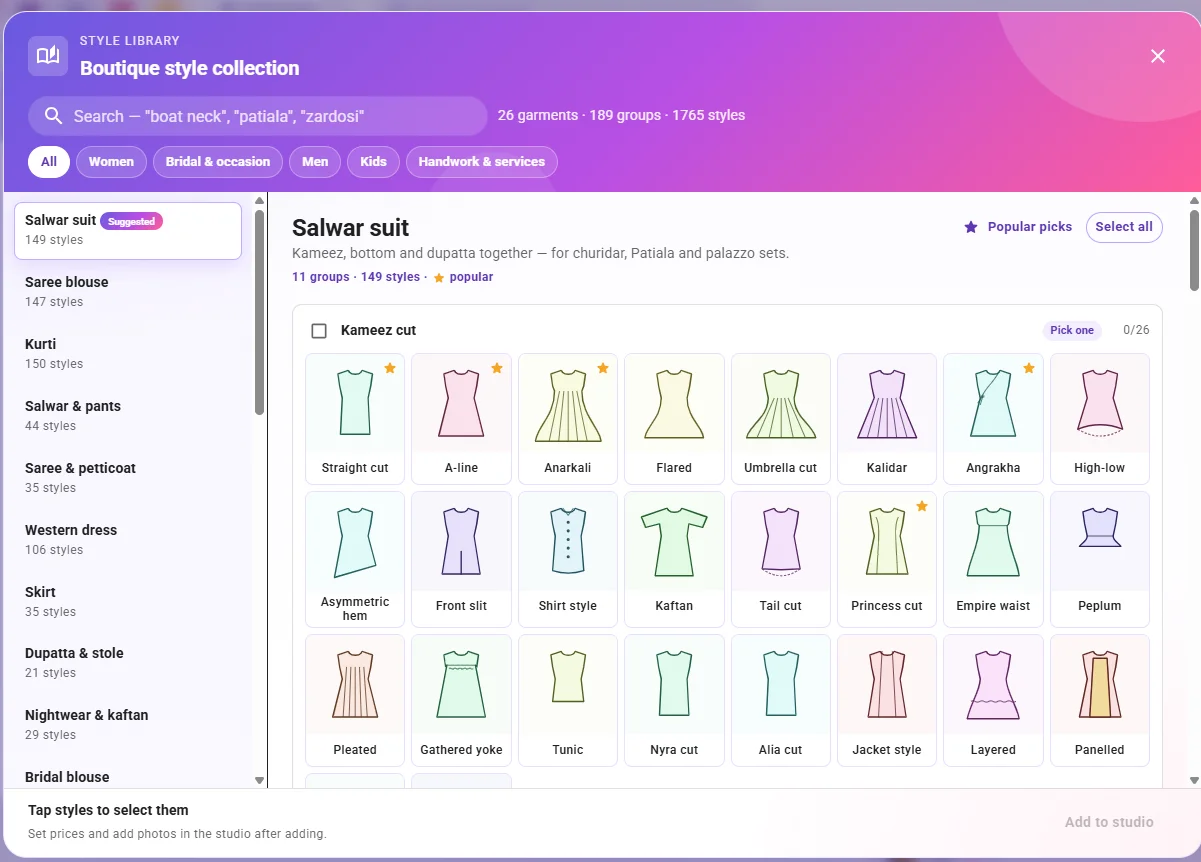Open the Salwar suit garment
This screenshot has width=1201, height=862.
point(128,230)
